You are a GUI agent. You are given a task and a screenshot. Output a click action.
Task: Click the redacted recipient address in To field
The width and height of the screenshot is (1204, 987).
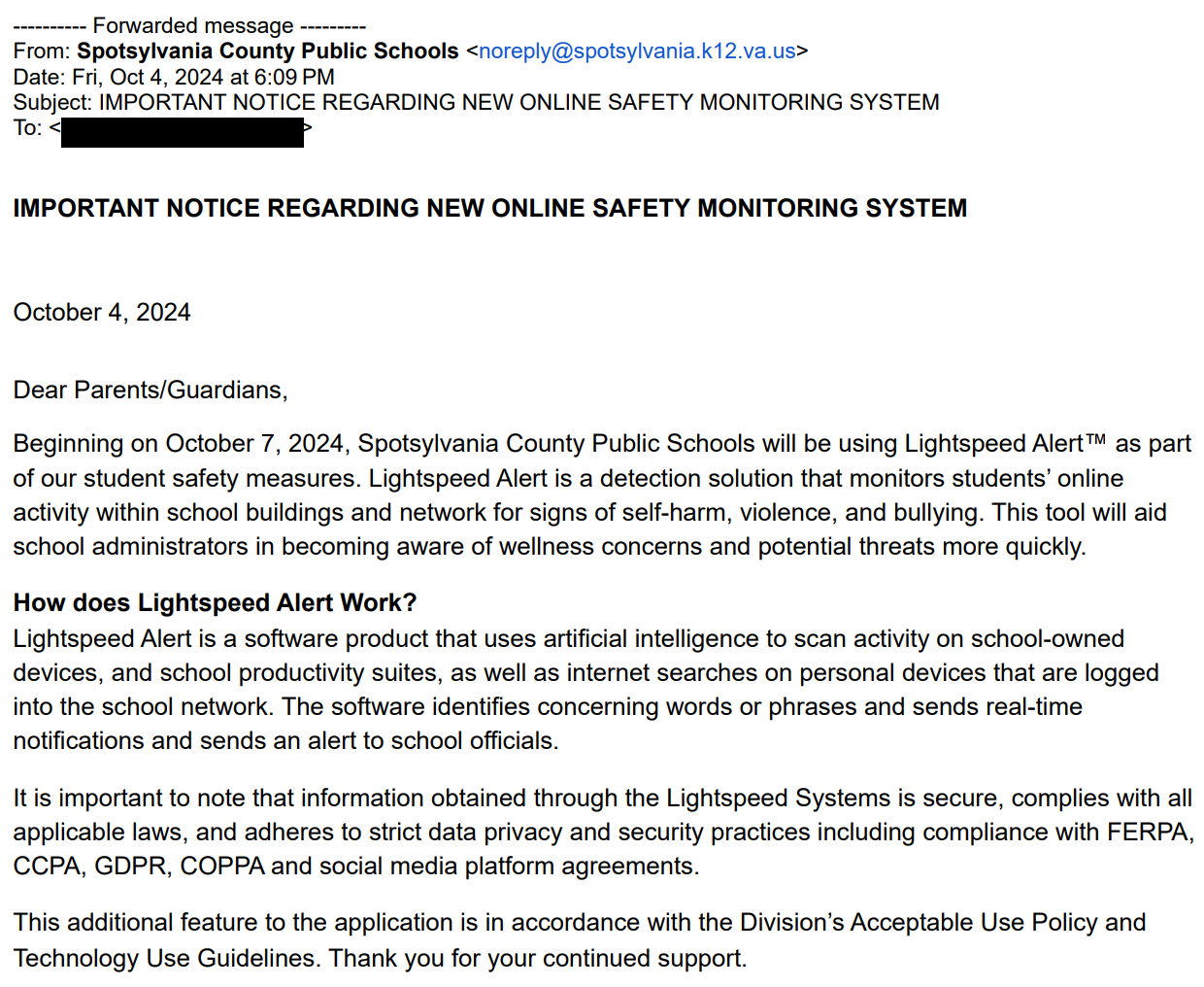tap(183, 132)
